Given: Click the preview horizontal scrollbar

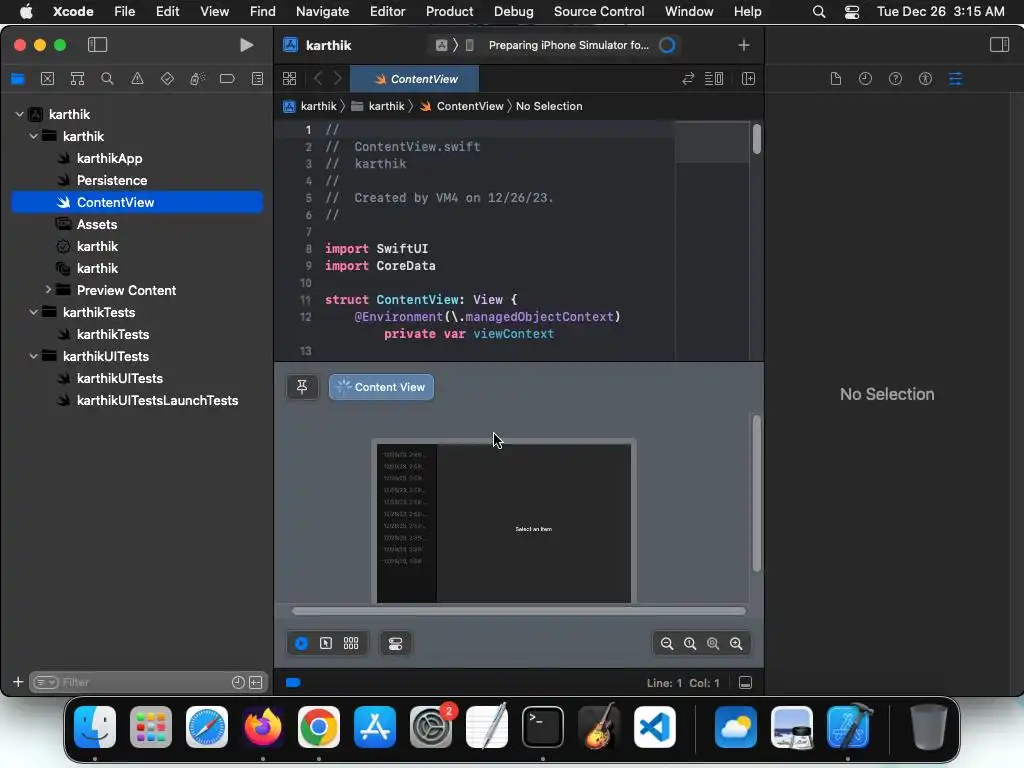Looking at the screenshot, I should tap(519, 611).
